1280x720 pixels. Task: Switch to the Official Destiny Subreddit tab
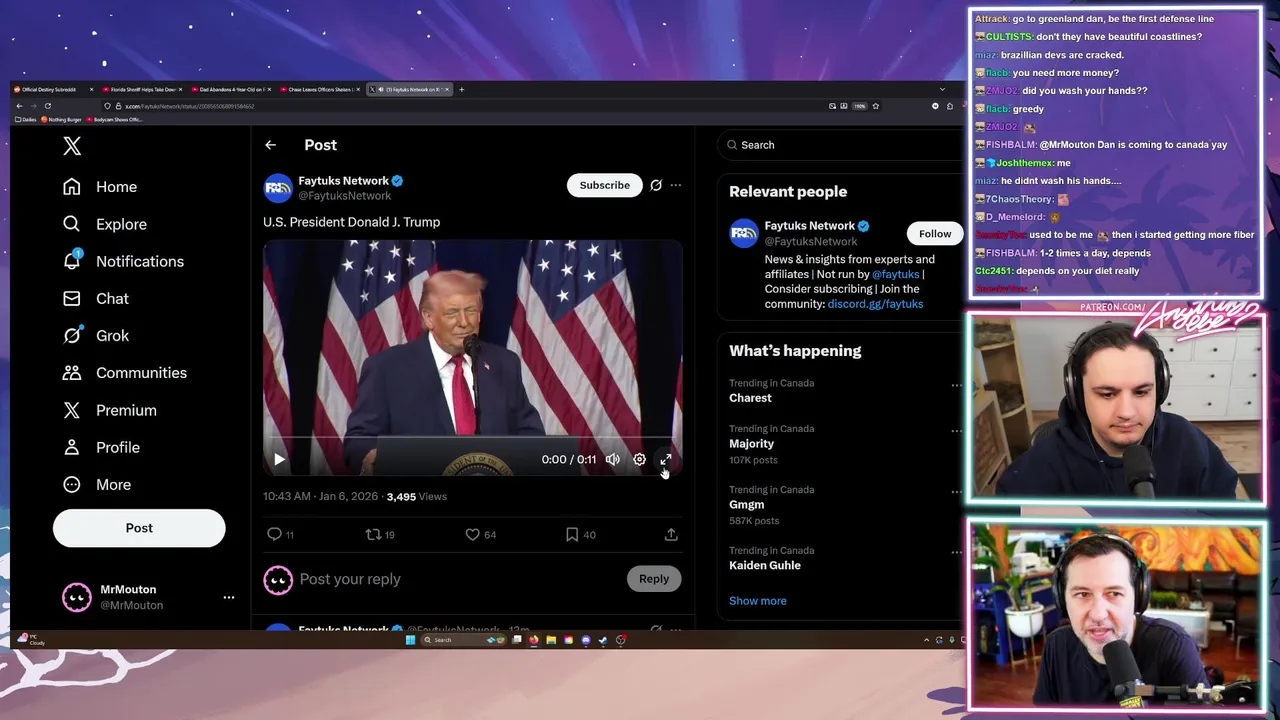(x=54, y=90)
